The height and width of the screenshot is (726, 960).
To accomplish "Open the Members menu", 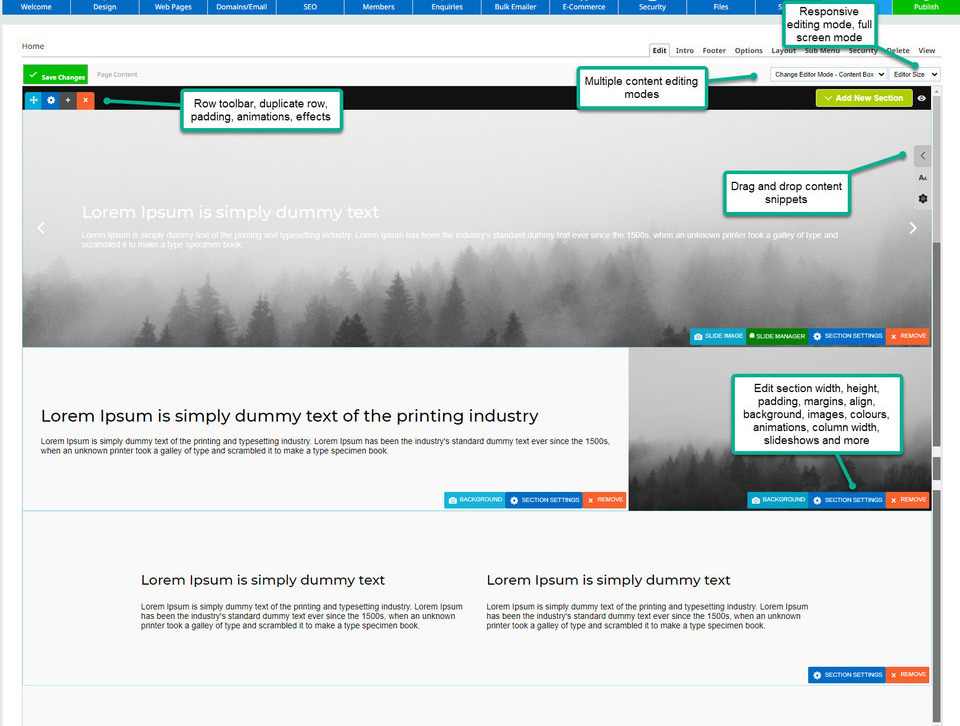I will pos(378,7).
